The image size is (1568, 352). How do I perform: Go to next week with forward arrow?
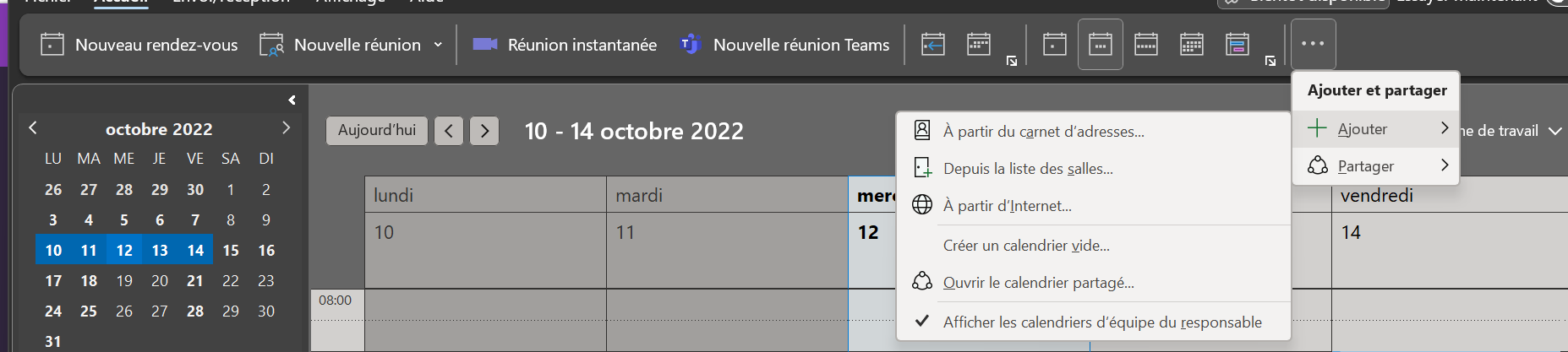484,131
